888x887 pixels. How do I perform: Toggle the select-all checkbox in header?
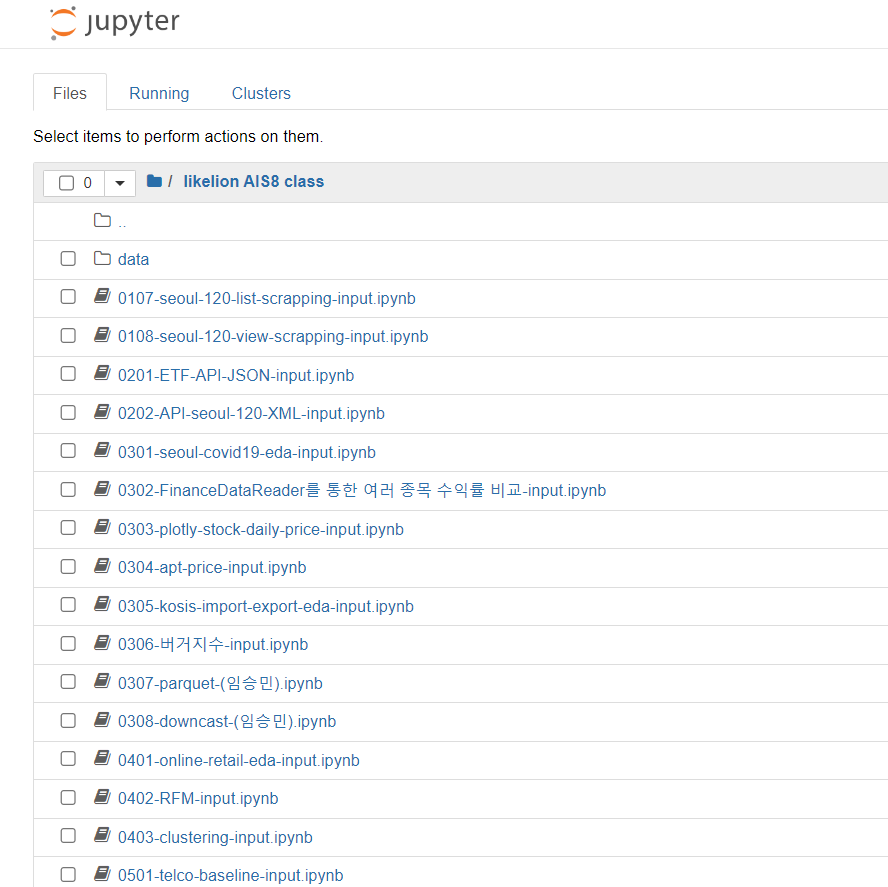66,183
